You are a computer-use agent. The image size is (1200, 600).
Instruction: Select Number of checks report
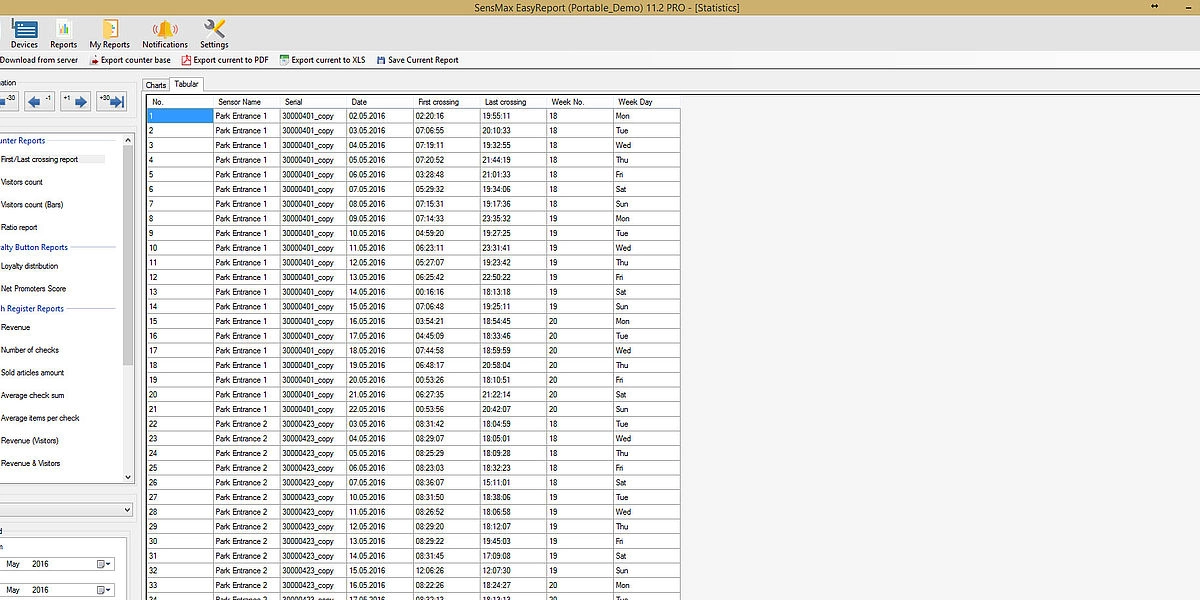tap(31, 350)
